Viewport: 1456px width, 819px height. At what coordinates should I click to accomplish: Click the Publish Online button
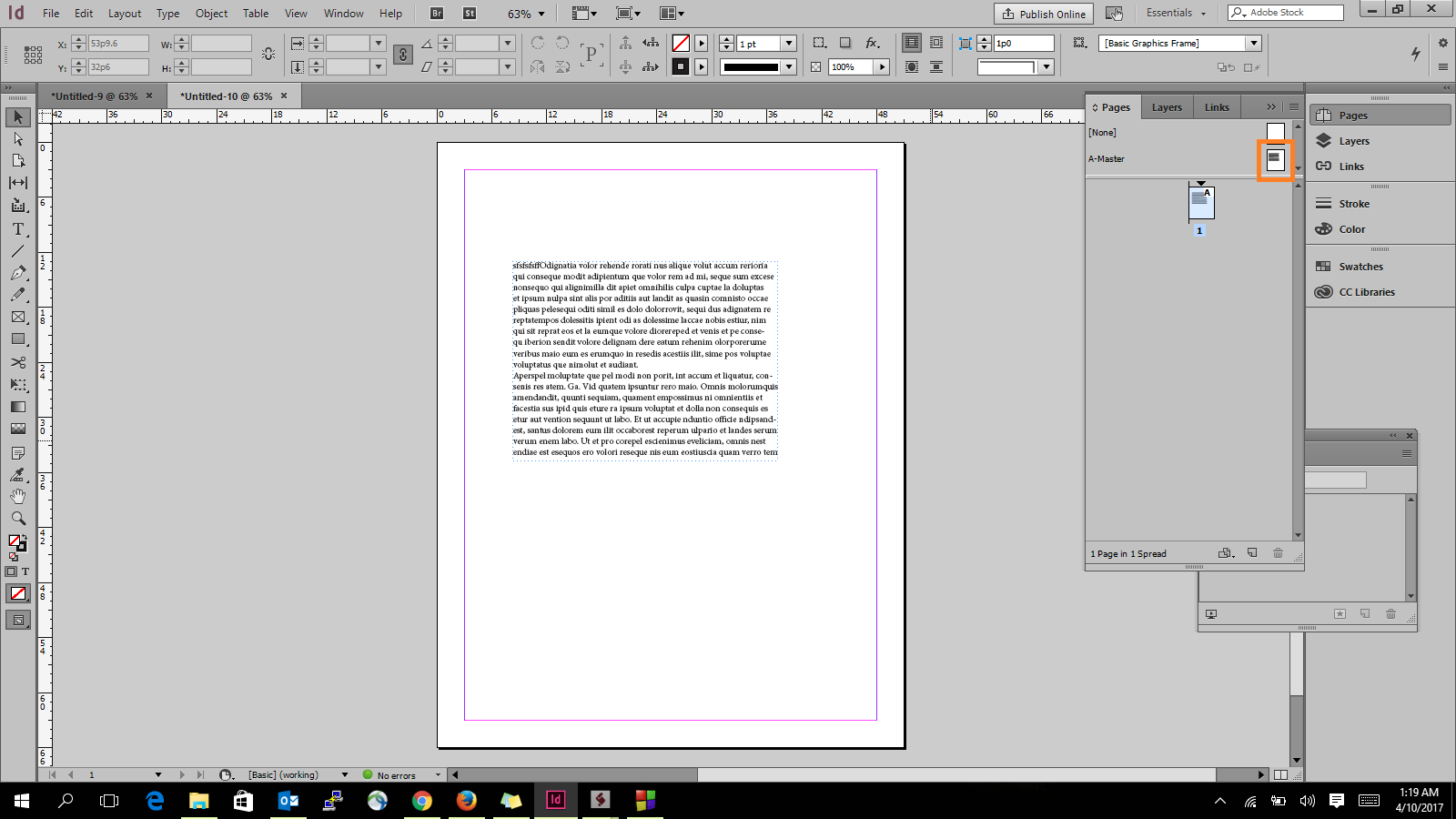pos(1043,14)
